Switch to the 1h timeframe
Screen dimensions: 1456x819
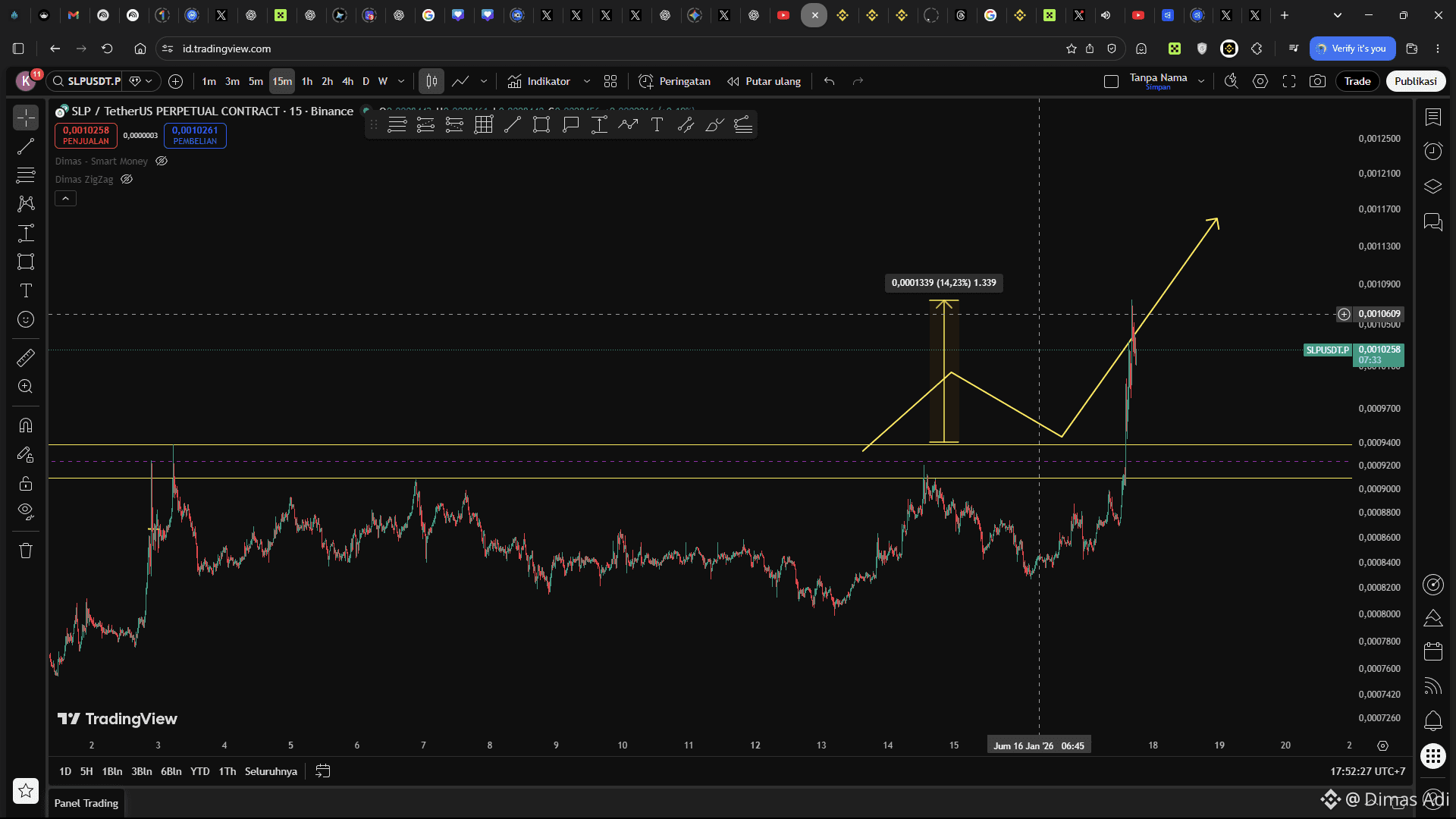click(306, 81)
